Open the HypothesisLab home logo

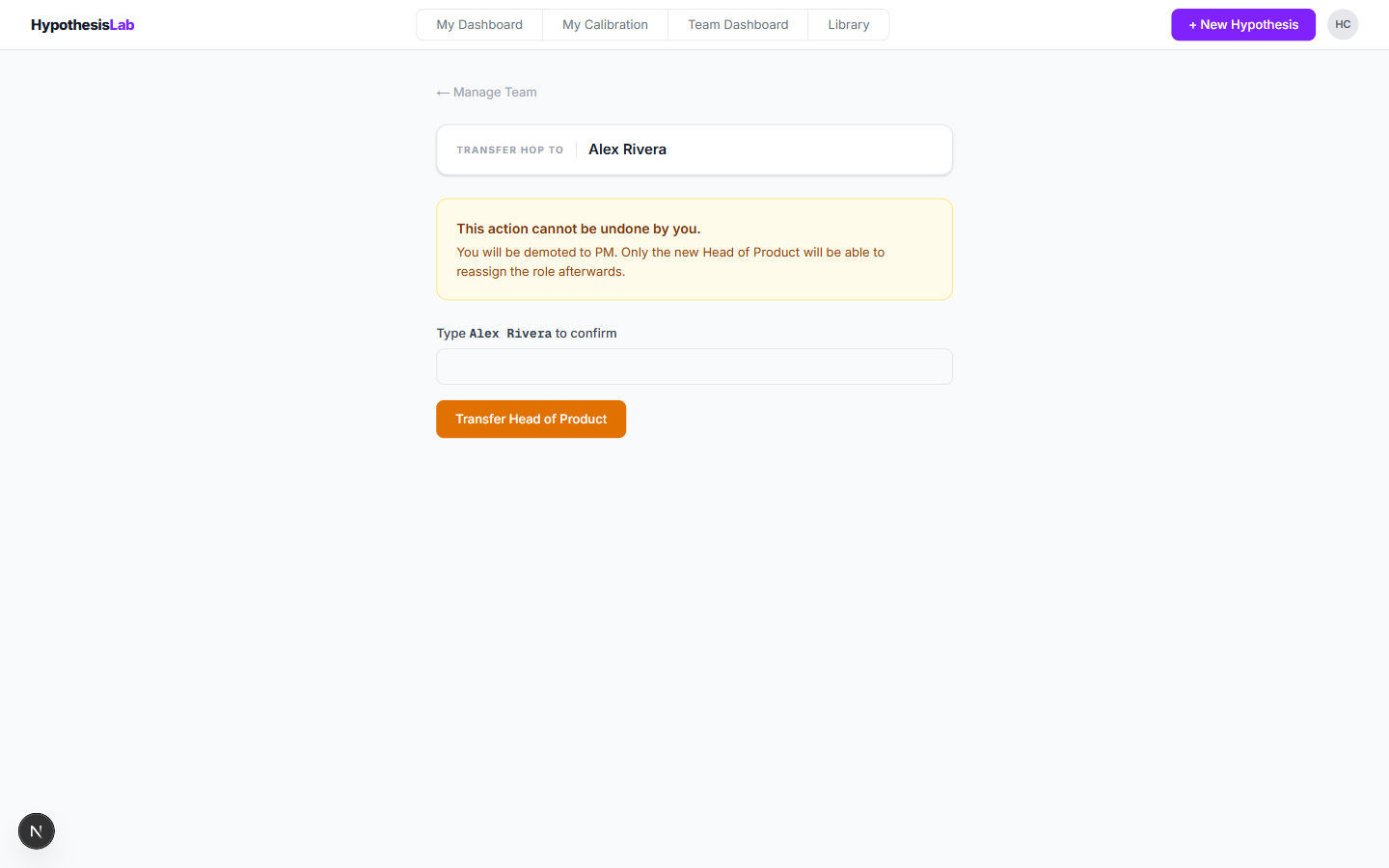[x=82, y=25]
